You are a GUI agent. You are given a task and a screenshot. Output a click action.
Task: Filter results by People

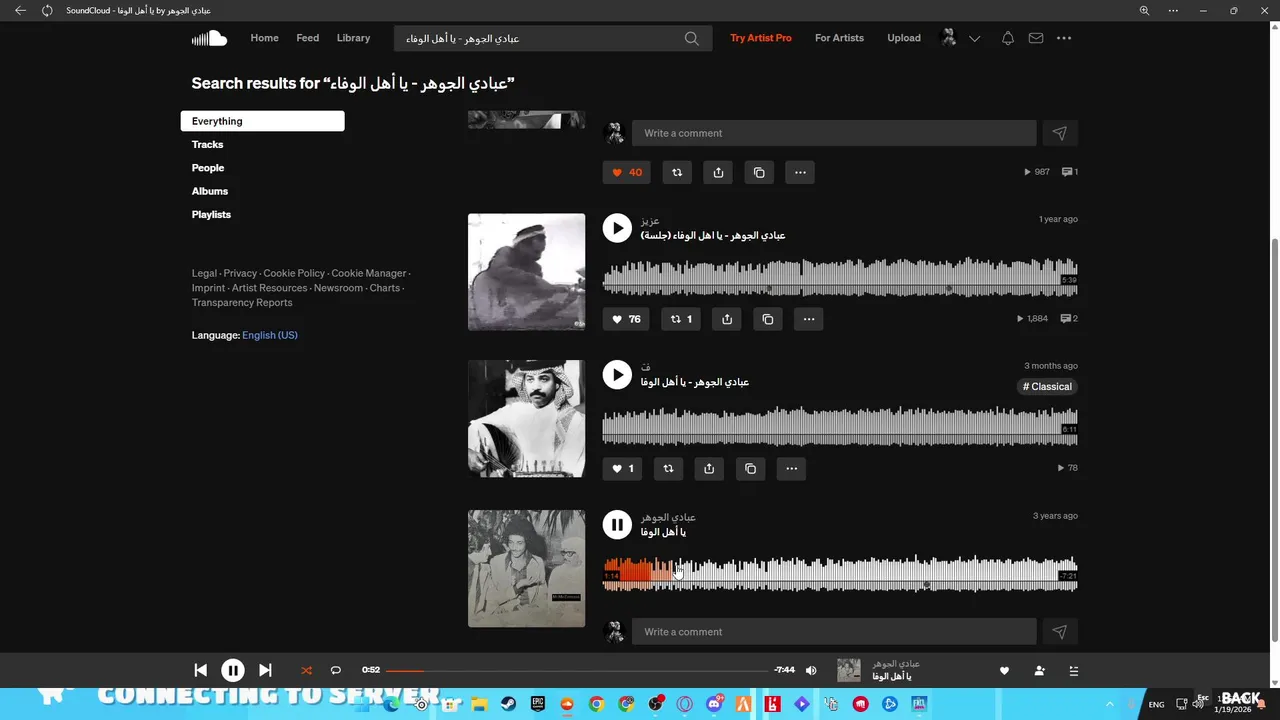(208, 168)
